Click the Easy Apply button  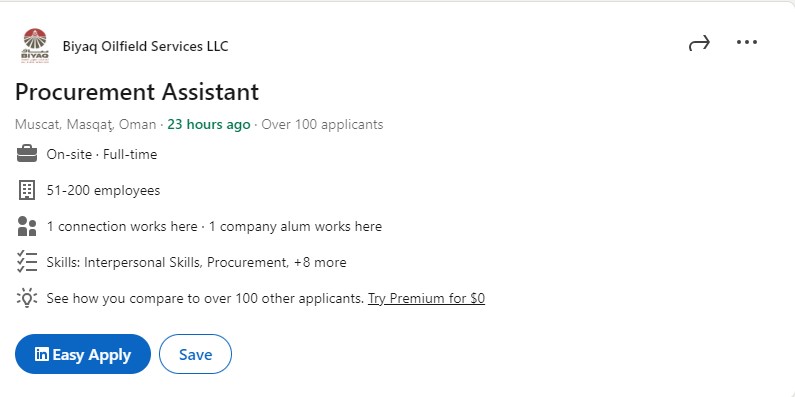click(83, 354)
